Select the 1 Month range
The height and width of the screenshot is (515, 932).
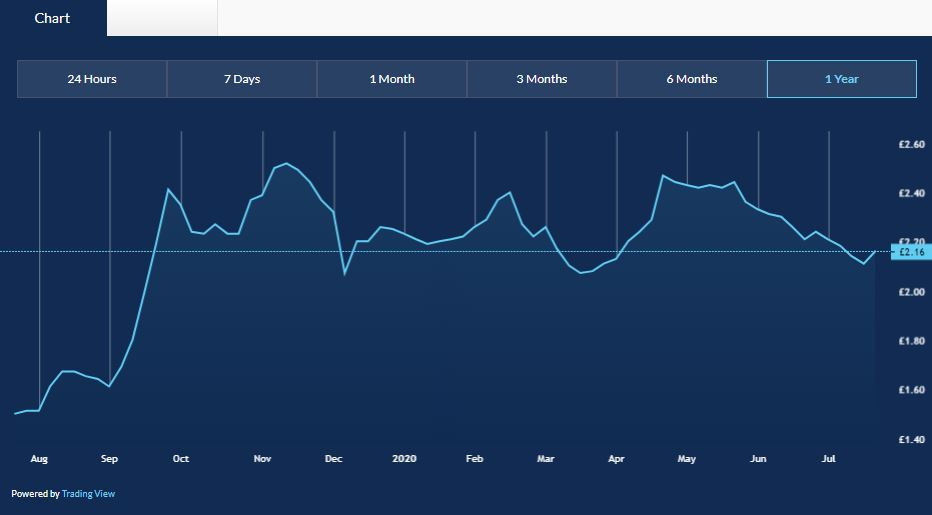tap(392, 78)
